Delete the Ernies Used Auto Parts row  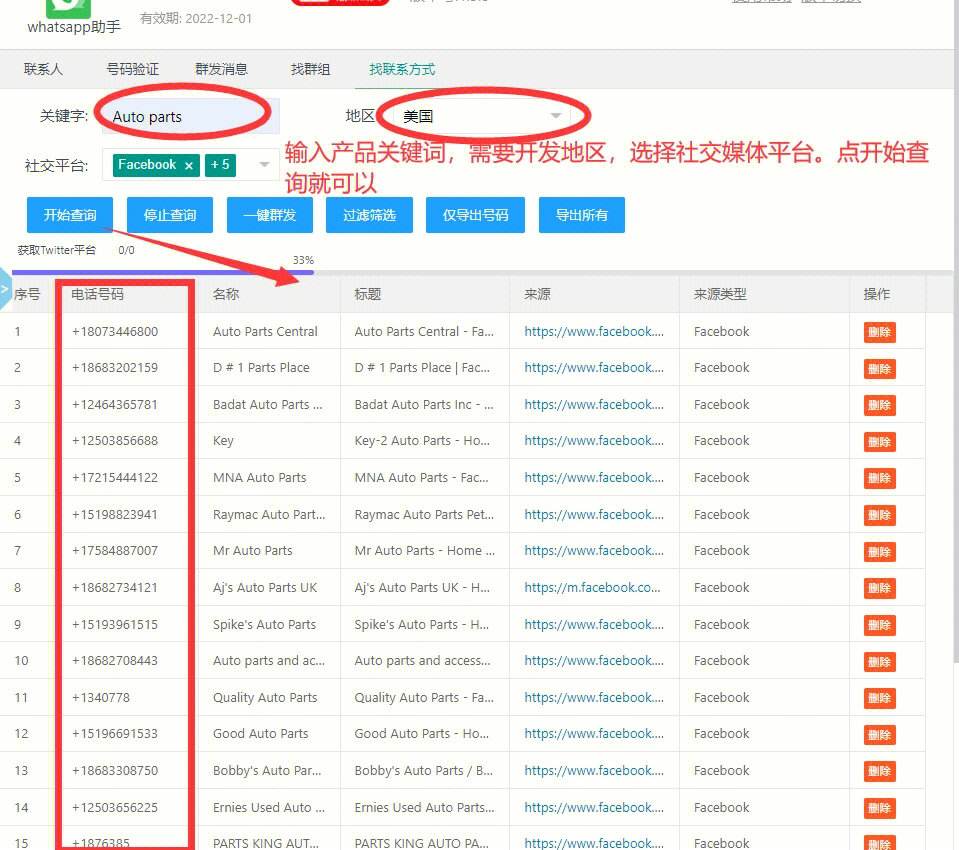click(x=879, y=808)
